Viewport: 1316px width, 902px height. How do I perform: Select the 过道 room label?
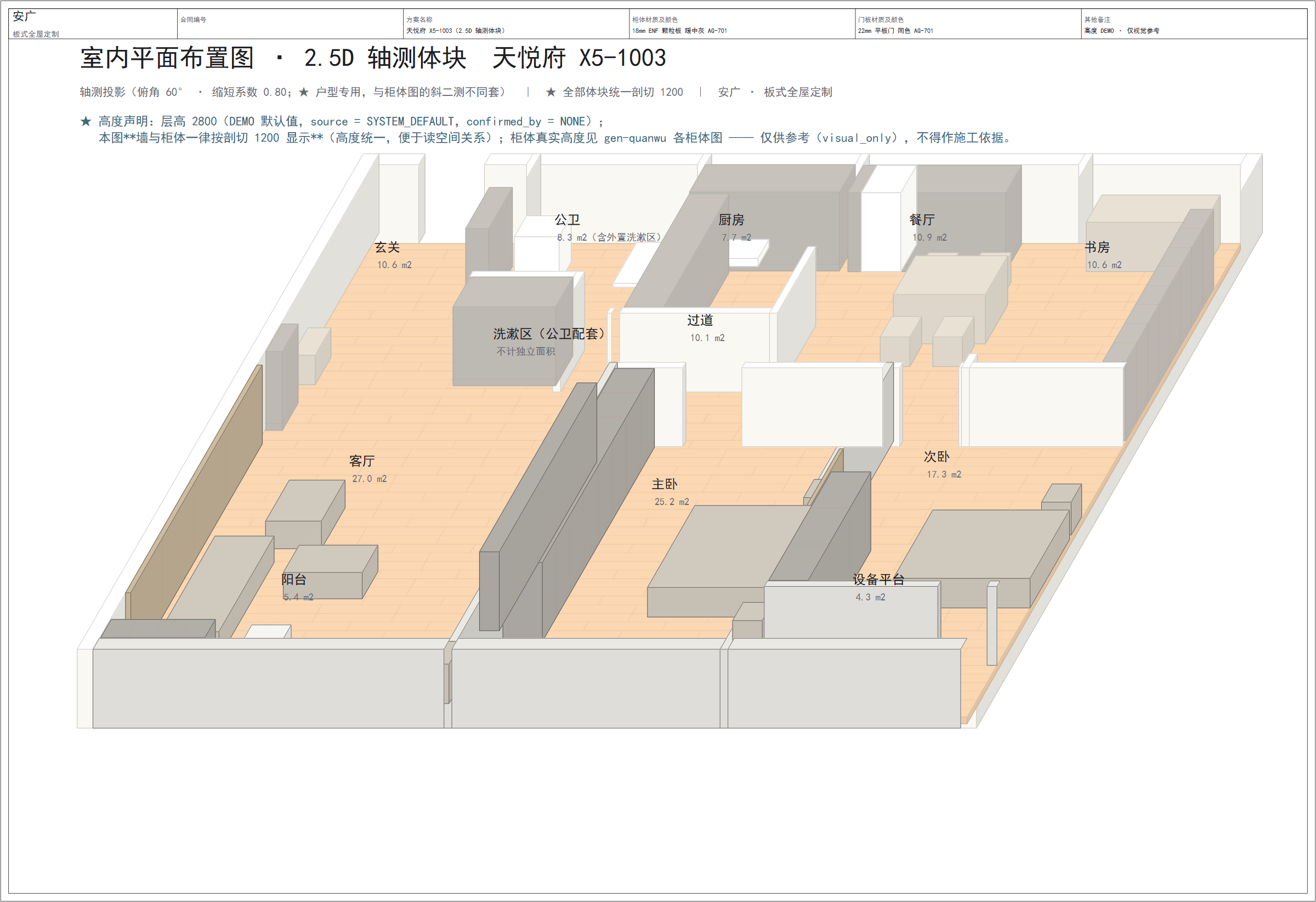pyautogui.click(x=700, y=320)
